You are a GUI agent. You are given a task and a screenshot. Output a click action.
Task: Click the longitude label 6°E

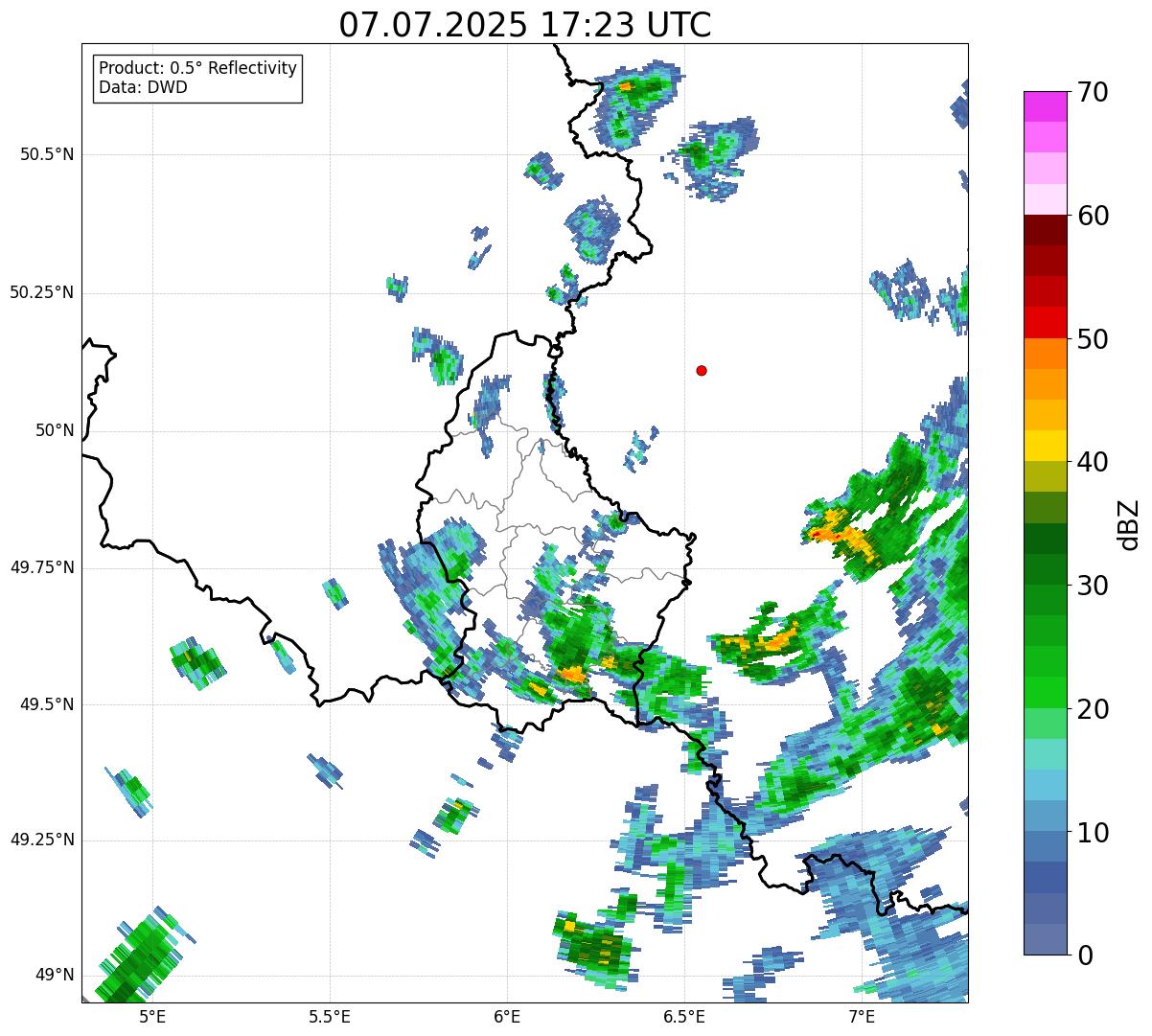pyautogui.click(x=507, y=1016)
